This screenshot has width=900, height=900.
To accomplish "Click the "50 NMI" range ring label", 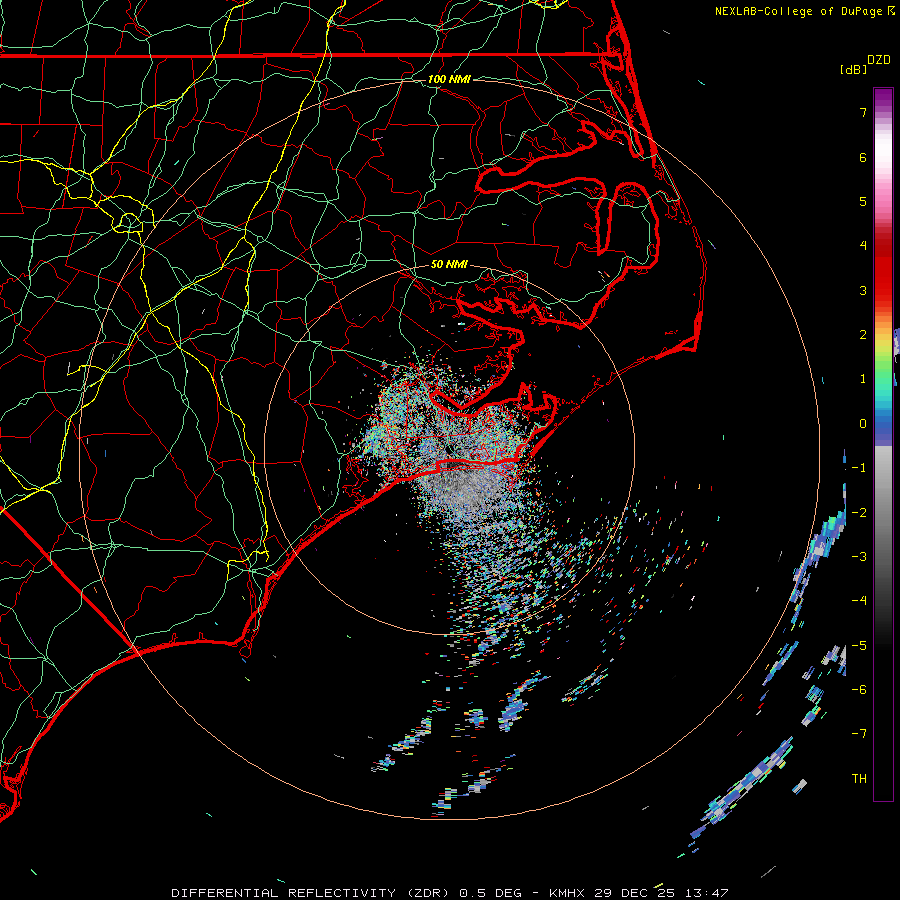I will click(449, 265).
